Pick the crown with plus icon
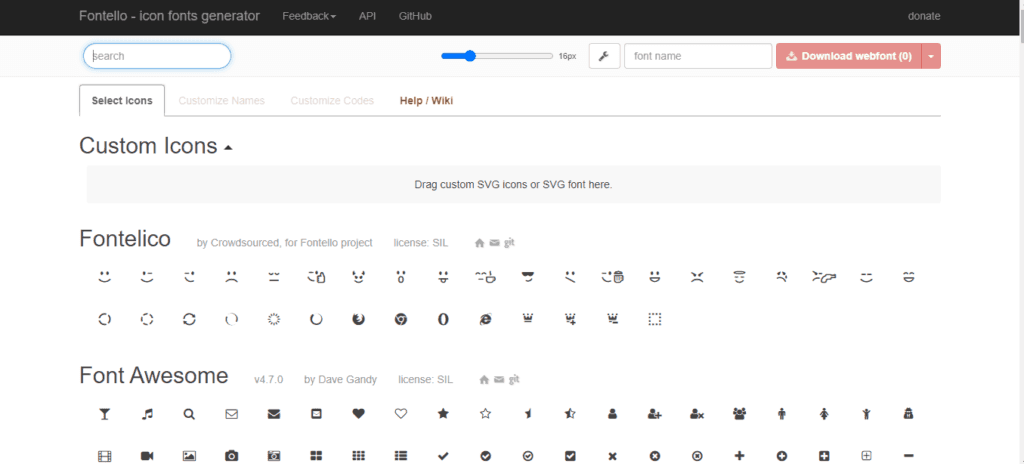This screenshot has width=1024, height=464. pos(570,319)
